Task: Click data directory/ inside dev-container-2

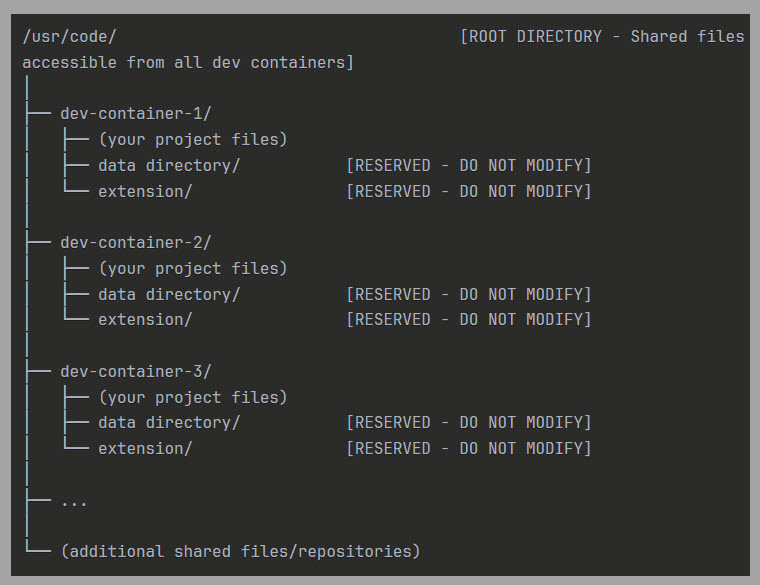Action: pyautogui.click(x=169, y=294)
